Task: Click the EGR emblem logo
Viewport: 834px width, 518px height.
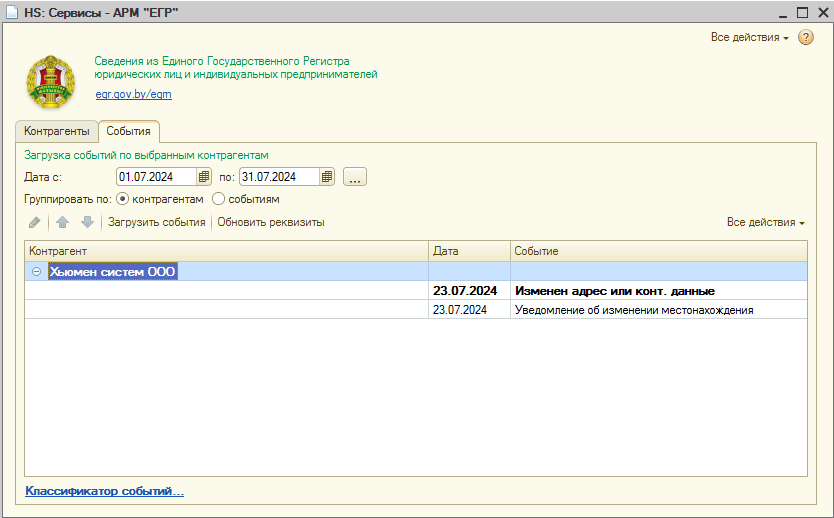Action: [x=50, y=82]
